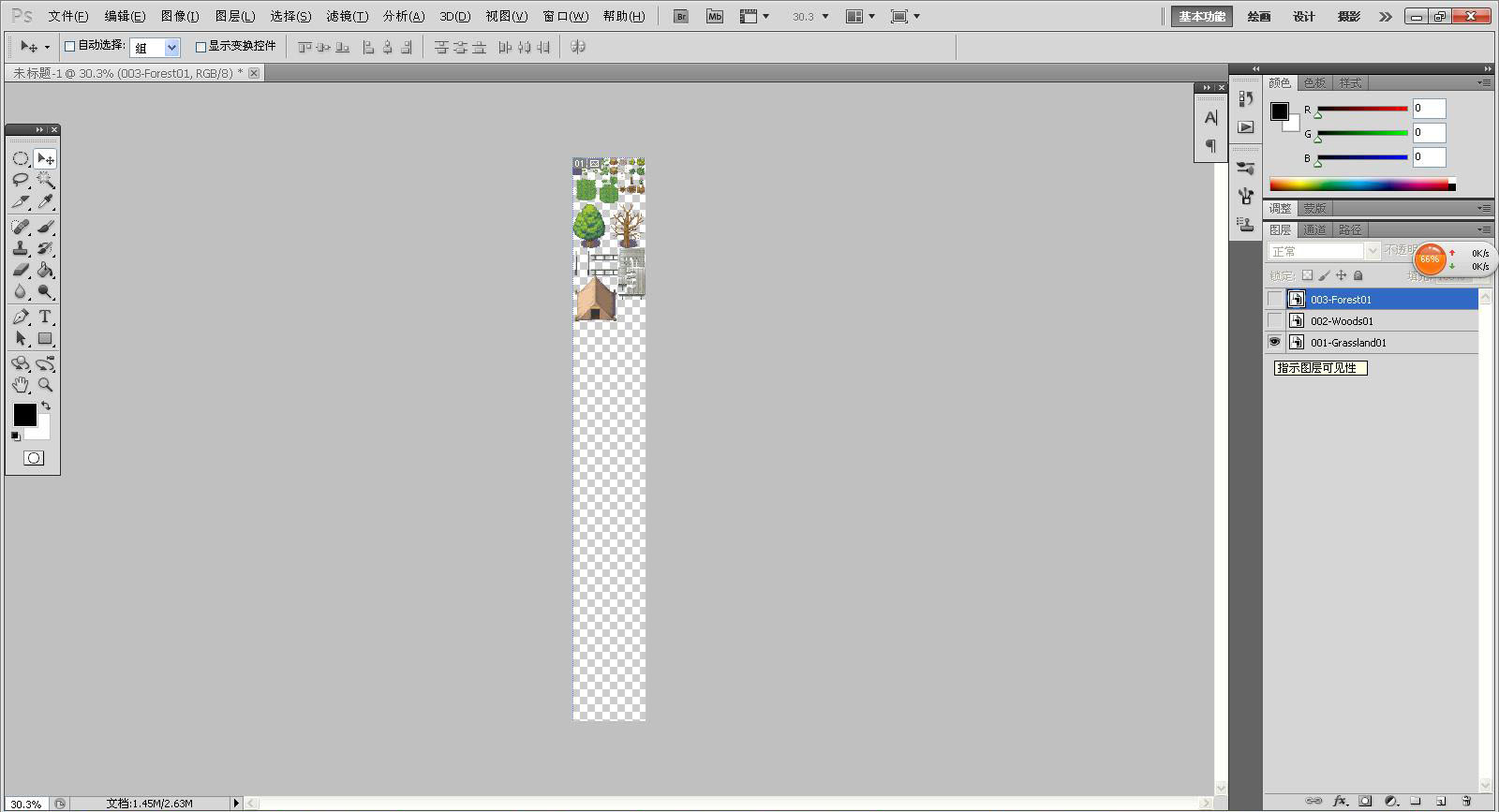Select the Brush tool
The width and height of the screenshot is (1499, 812).
(45, 227)
